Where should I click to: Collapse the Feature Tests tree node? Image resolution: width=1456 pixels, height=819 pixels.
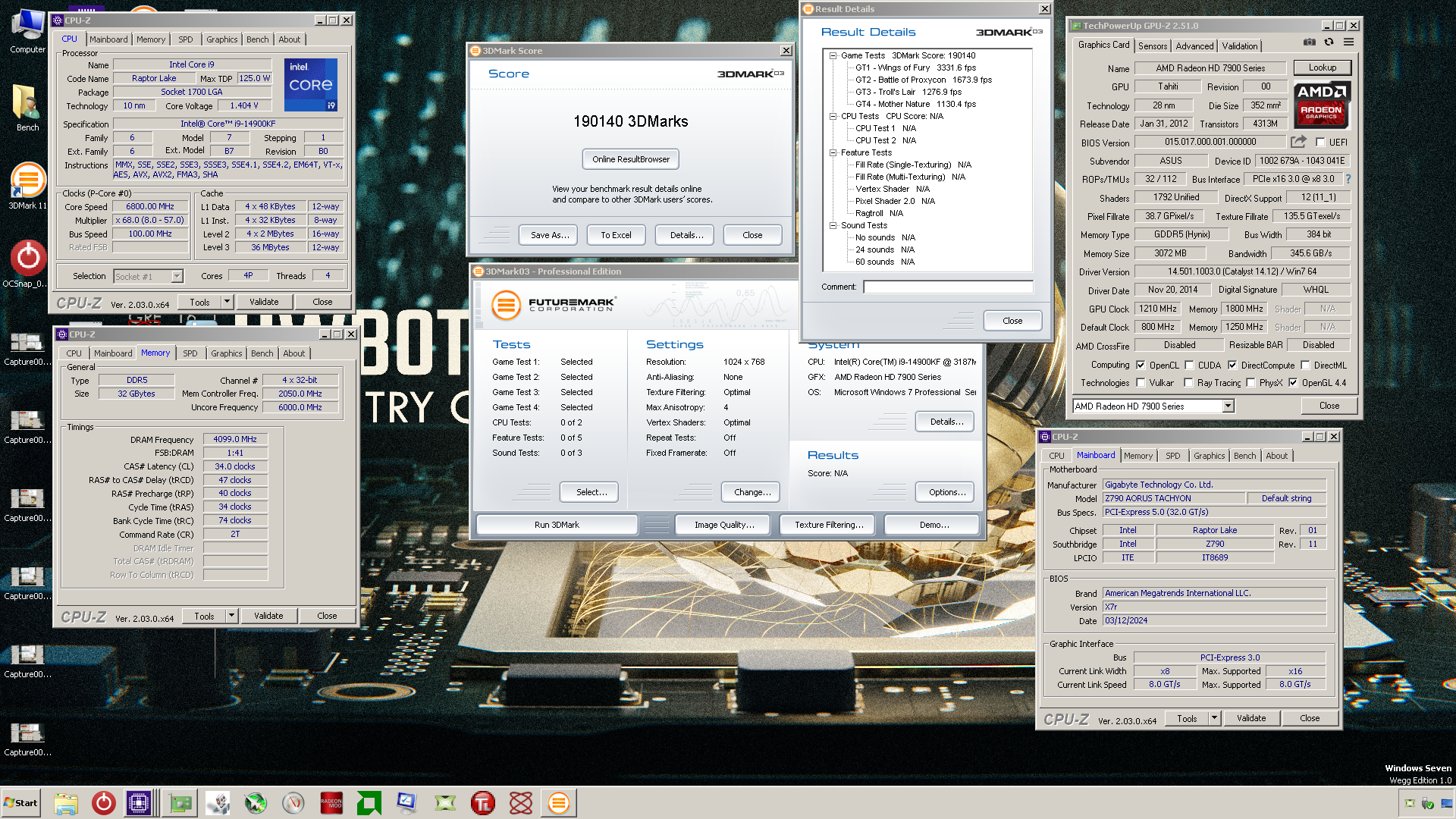pyautogui.click(x=833, y=152)
